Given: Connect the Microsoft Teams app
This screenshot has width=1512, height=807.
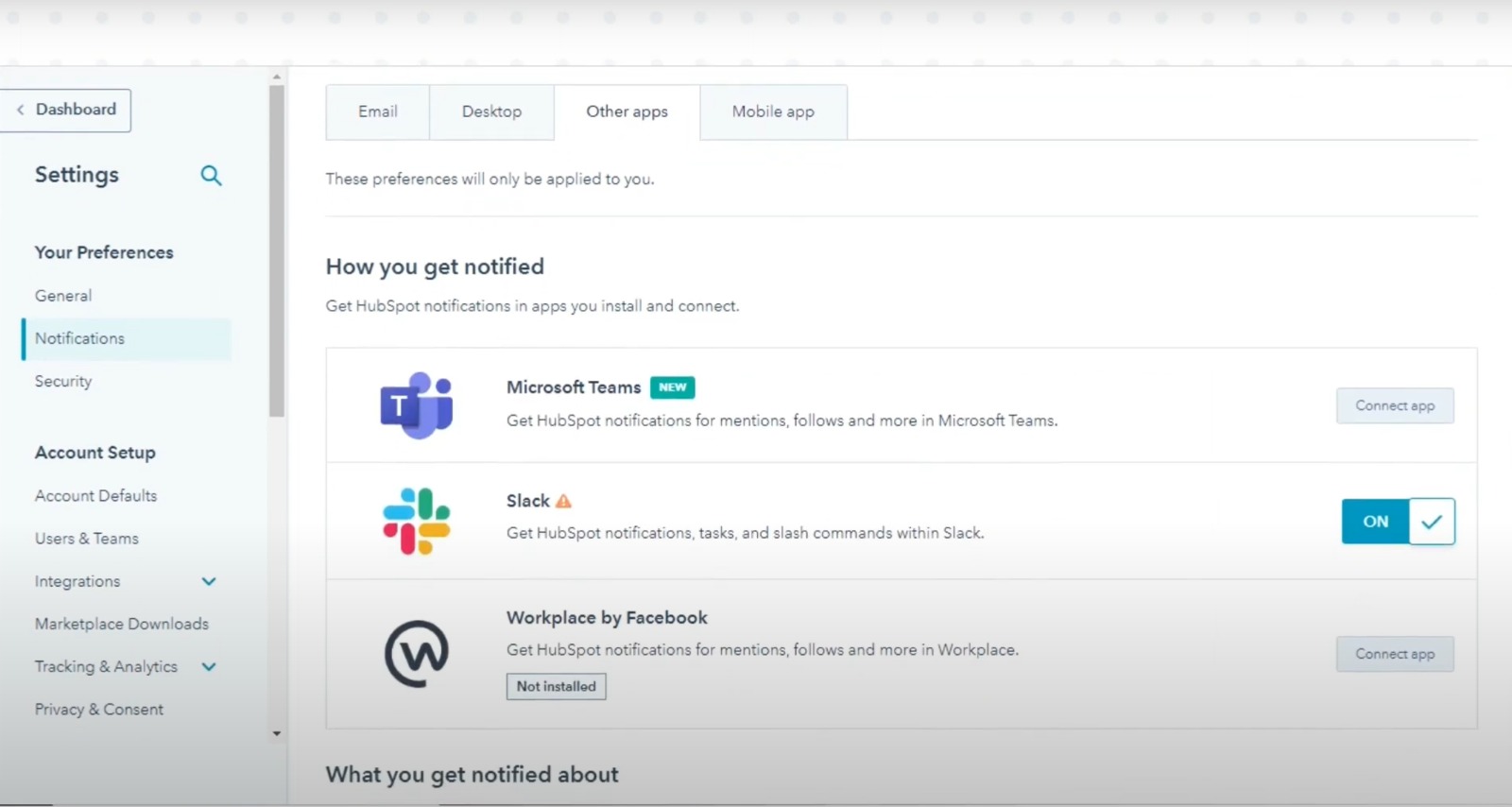Looking at the screenshot, I should point(1395,405).
